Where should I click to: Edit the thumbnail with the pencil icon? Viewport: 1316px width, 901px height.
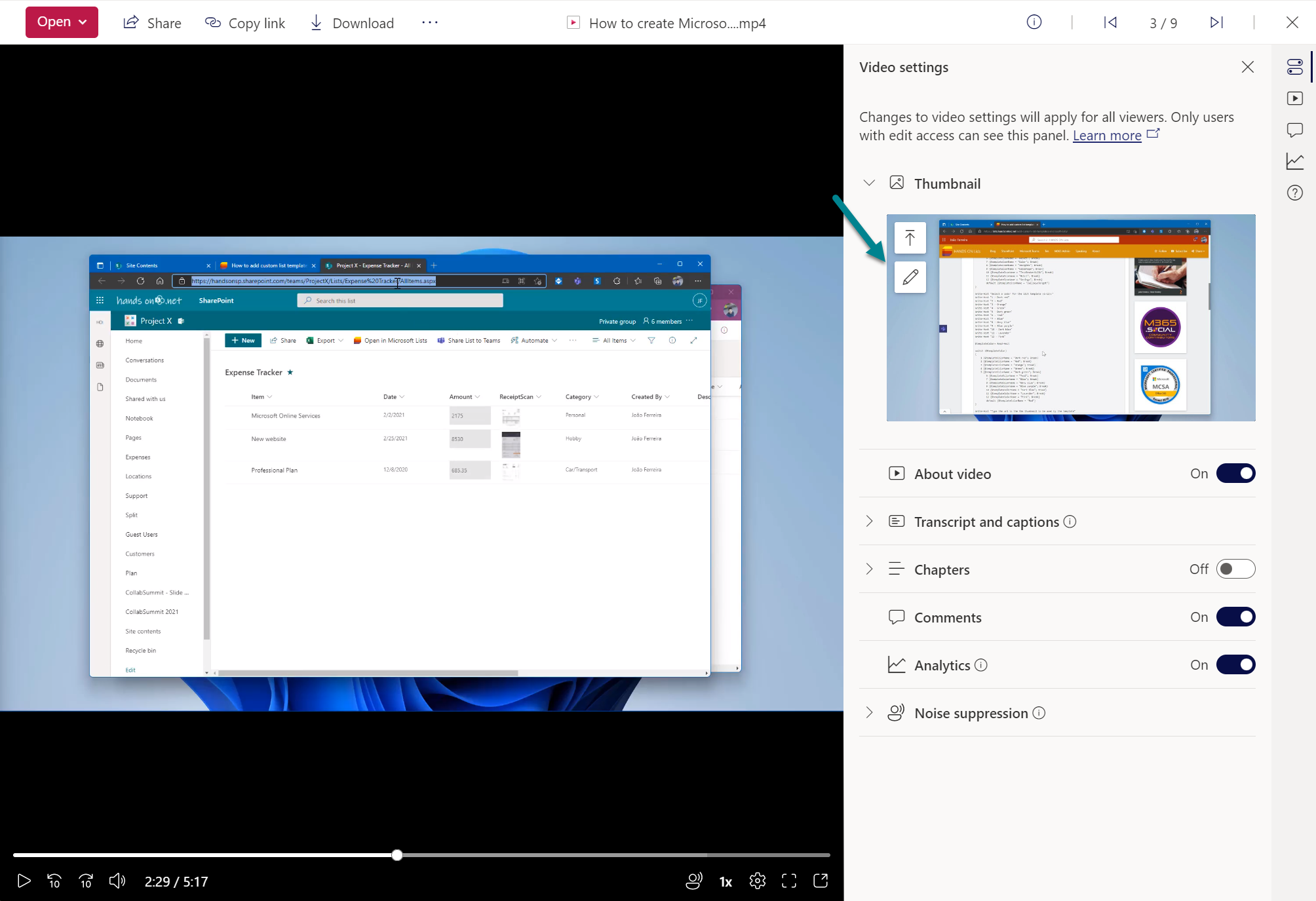tap(910, 277)
